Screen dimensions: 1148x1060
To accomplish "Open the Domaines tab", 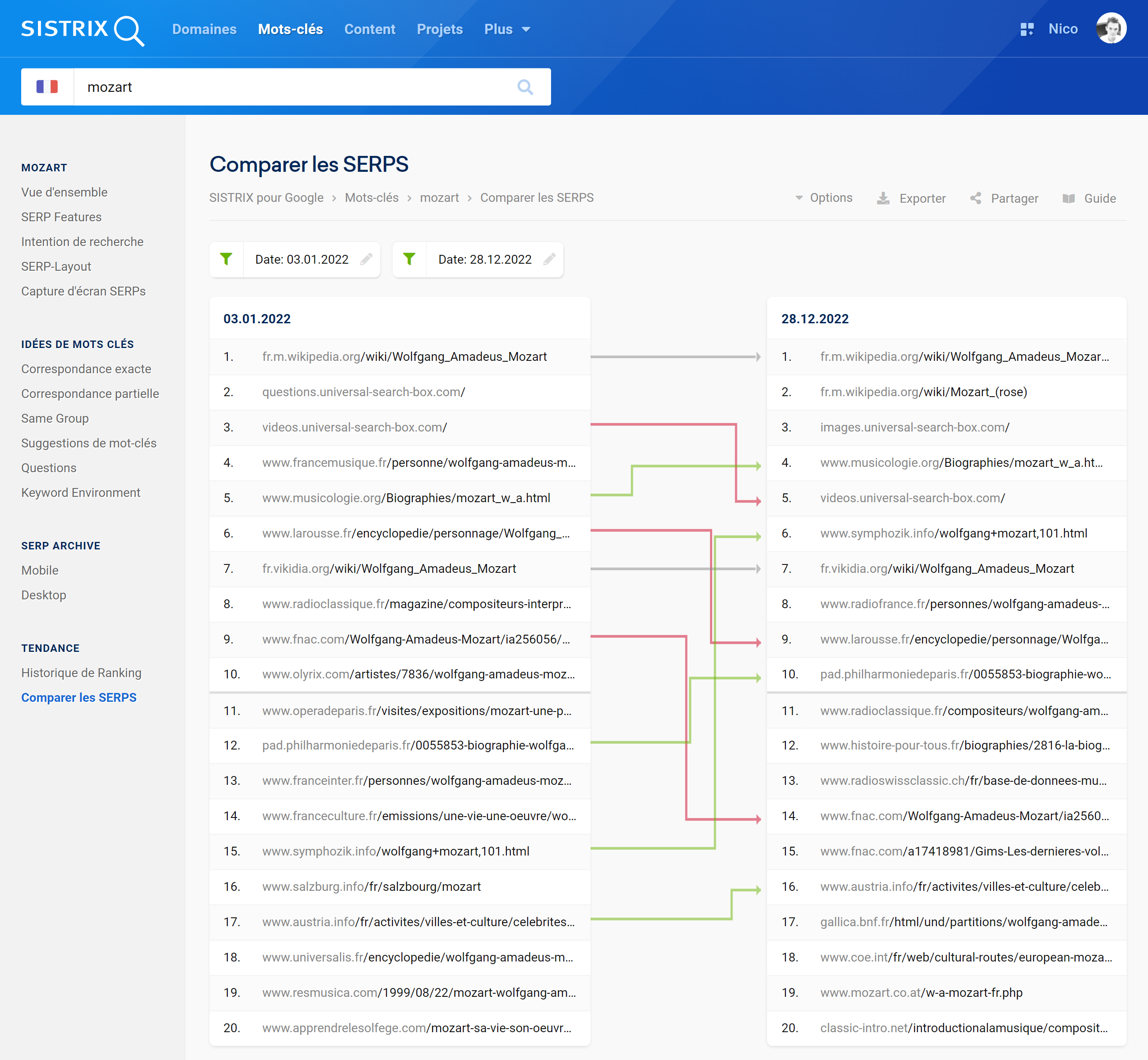I will tap(204, 29).
